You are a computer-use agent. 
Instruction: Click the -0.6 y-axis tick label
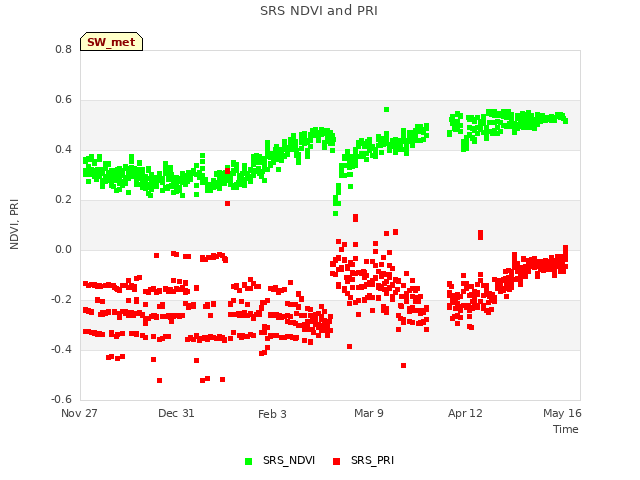tap(61, 399)
